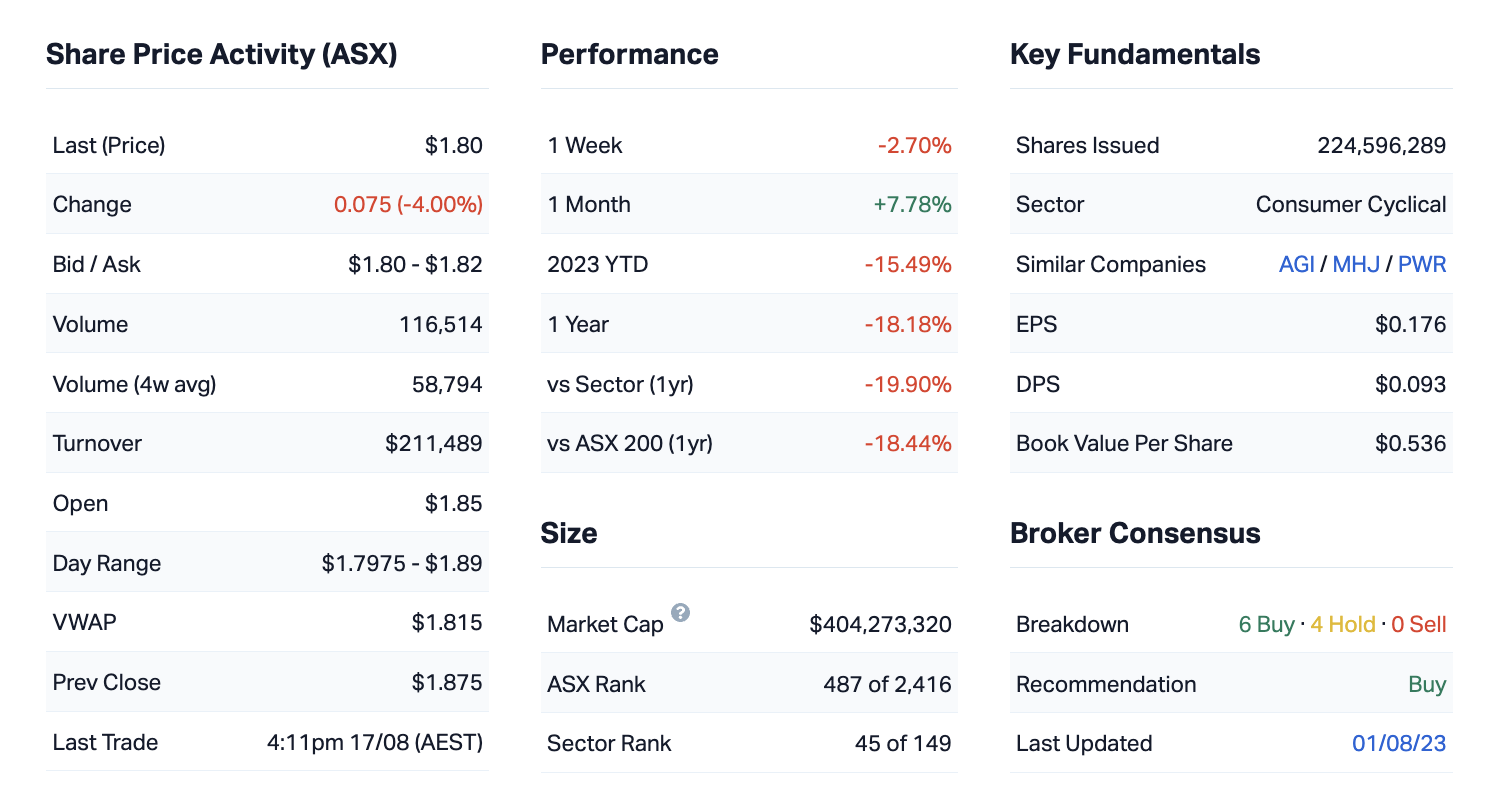Open the MHJ similar company link

pos(1356,264)
